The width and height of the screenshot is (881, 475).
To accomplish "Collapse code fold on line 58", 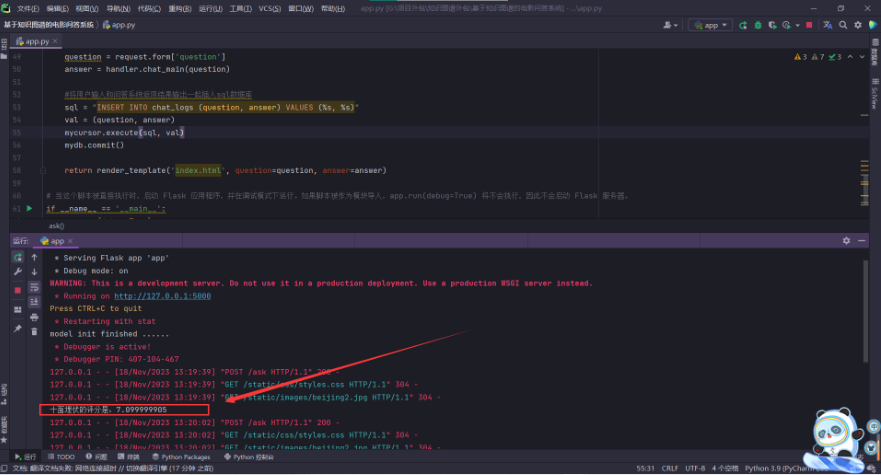I will tap(43, 170).
